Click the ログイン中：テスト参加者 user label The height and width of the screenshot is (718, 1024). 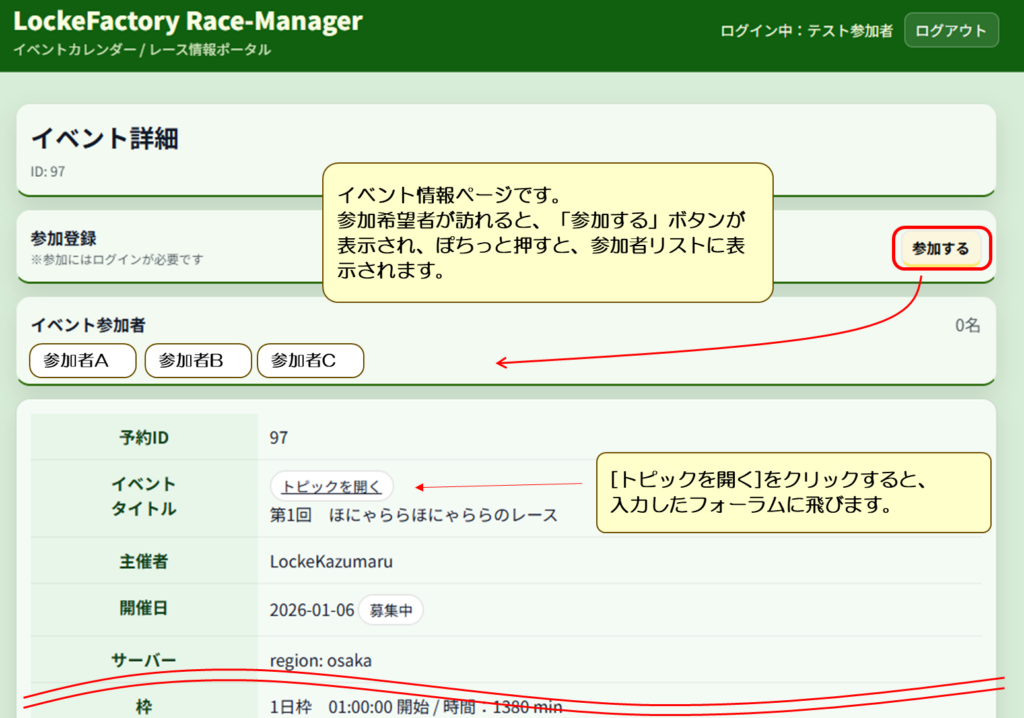806,31
